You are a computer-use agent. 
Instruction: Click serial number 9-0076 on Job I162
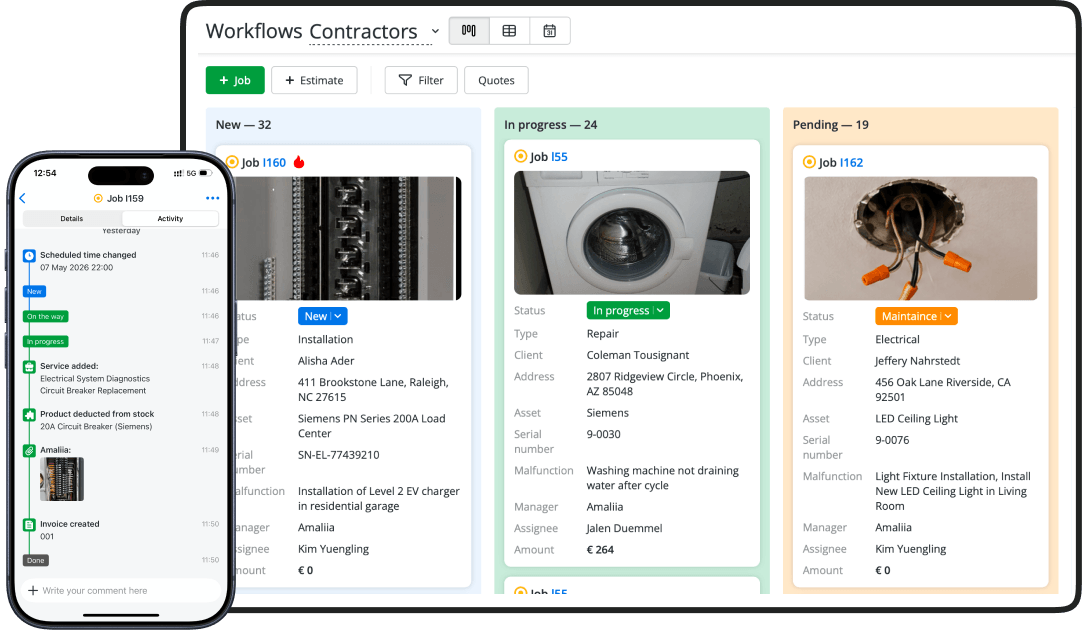(892, 440)
